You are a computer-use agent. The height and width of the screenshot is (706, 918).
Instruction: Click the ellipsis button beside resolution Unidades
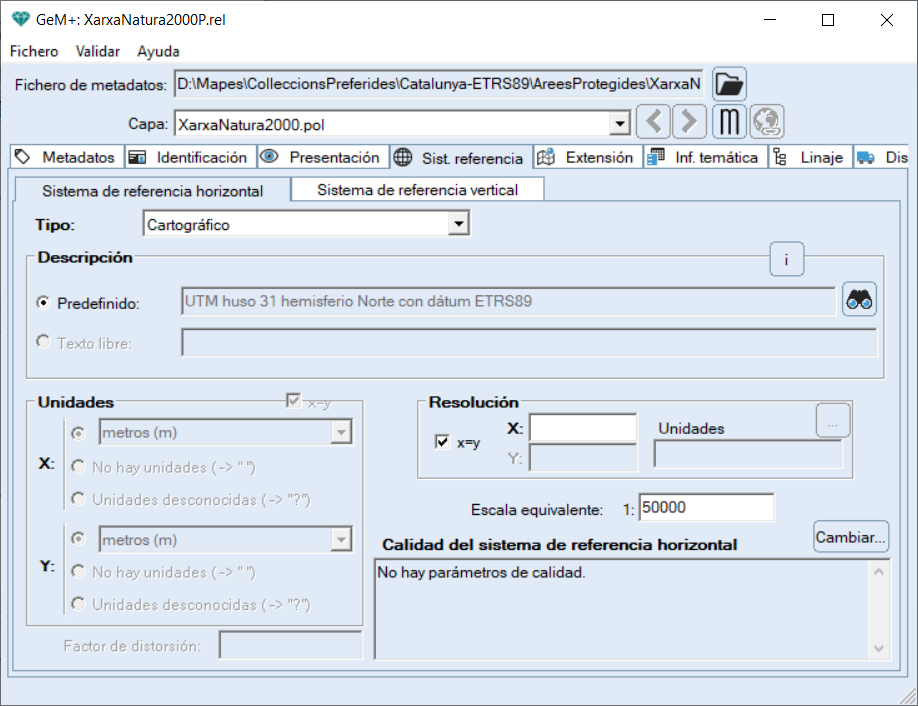pyautogui.click(x=833, y=420)
